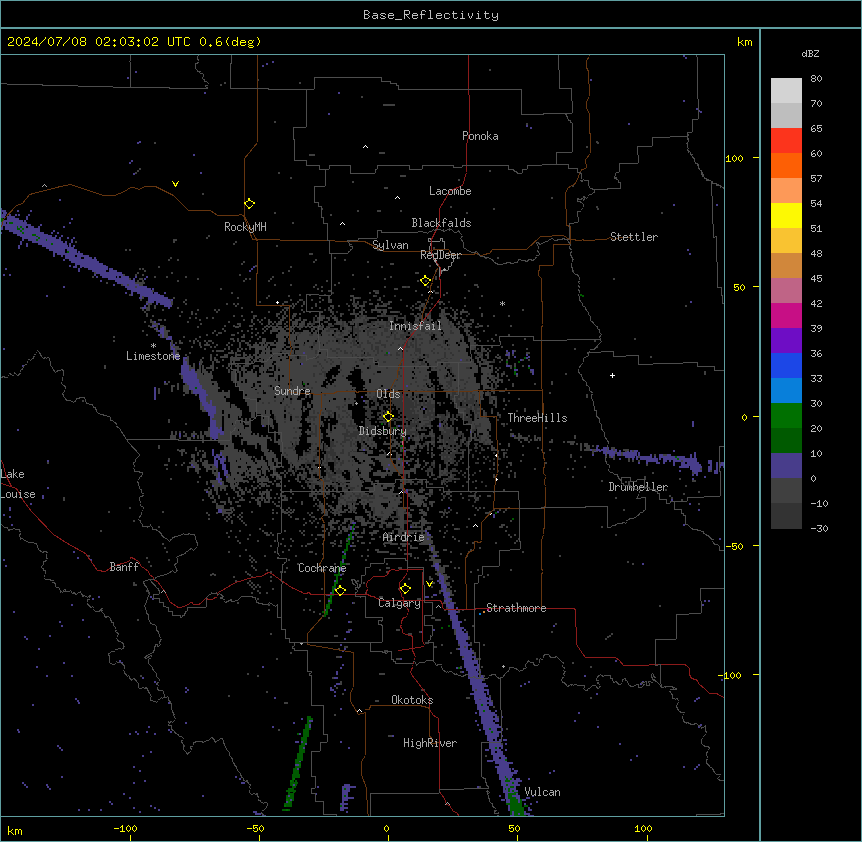Click the yellow diamond marker at Calgary
Image resolution: width=862 pixels, height=842 pixels.
click(405, 589)
